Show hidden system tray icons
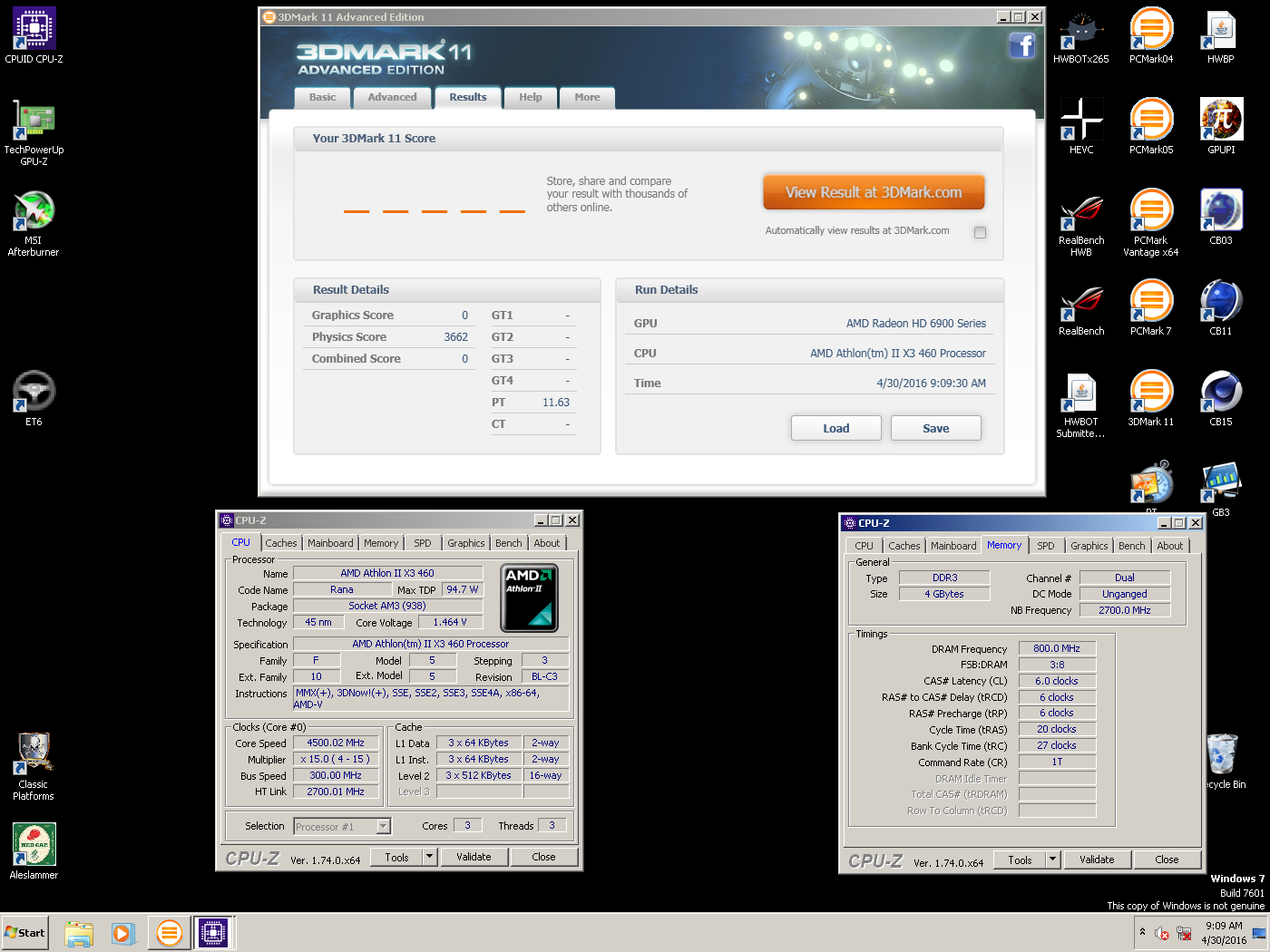 click(x=1142, y=932)
